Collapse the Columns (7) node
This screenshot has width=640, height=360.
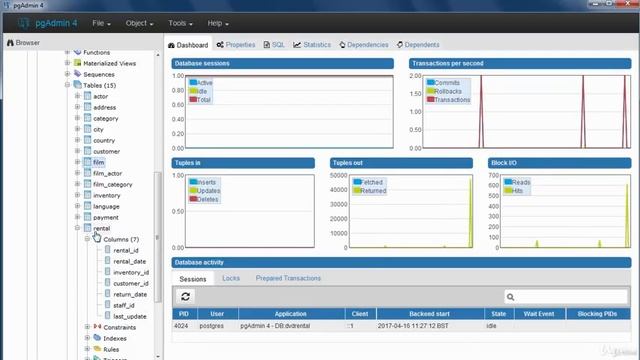click(87, 239)
